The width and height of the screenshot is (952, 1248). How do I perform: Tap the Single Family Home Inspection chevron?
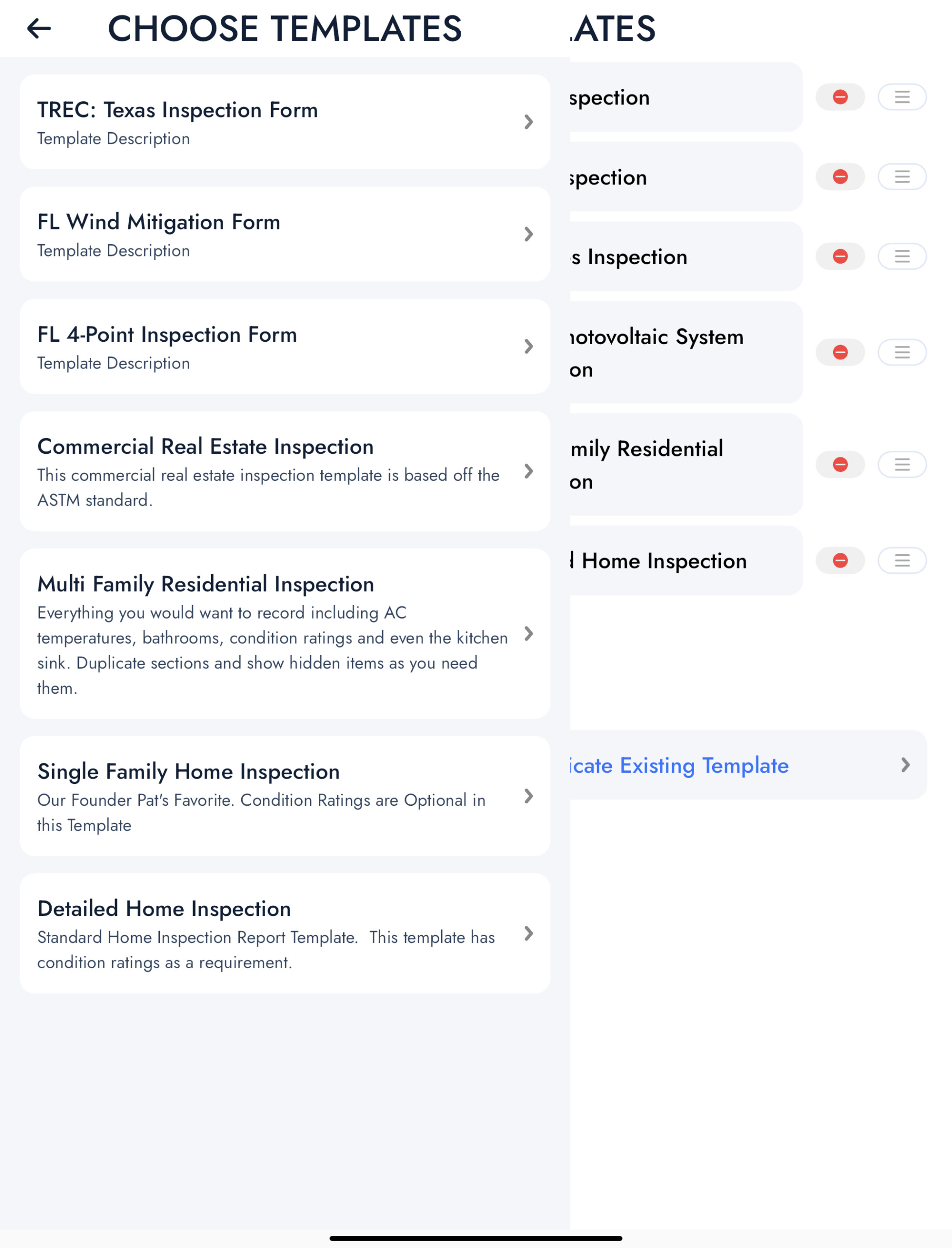pyautogui.click(x=528, y=796)
